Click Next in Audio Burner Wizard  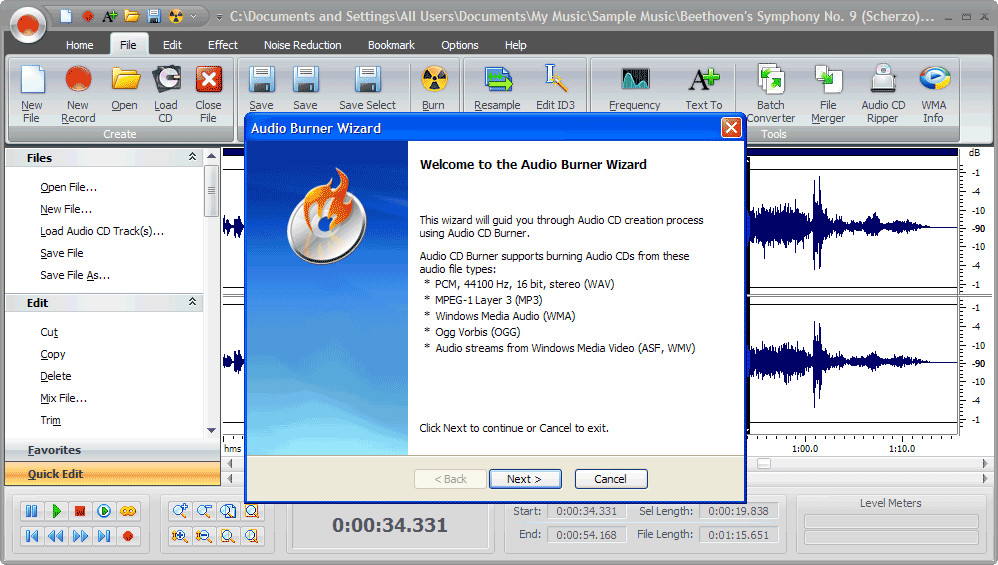click(x=525, y=479)
